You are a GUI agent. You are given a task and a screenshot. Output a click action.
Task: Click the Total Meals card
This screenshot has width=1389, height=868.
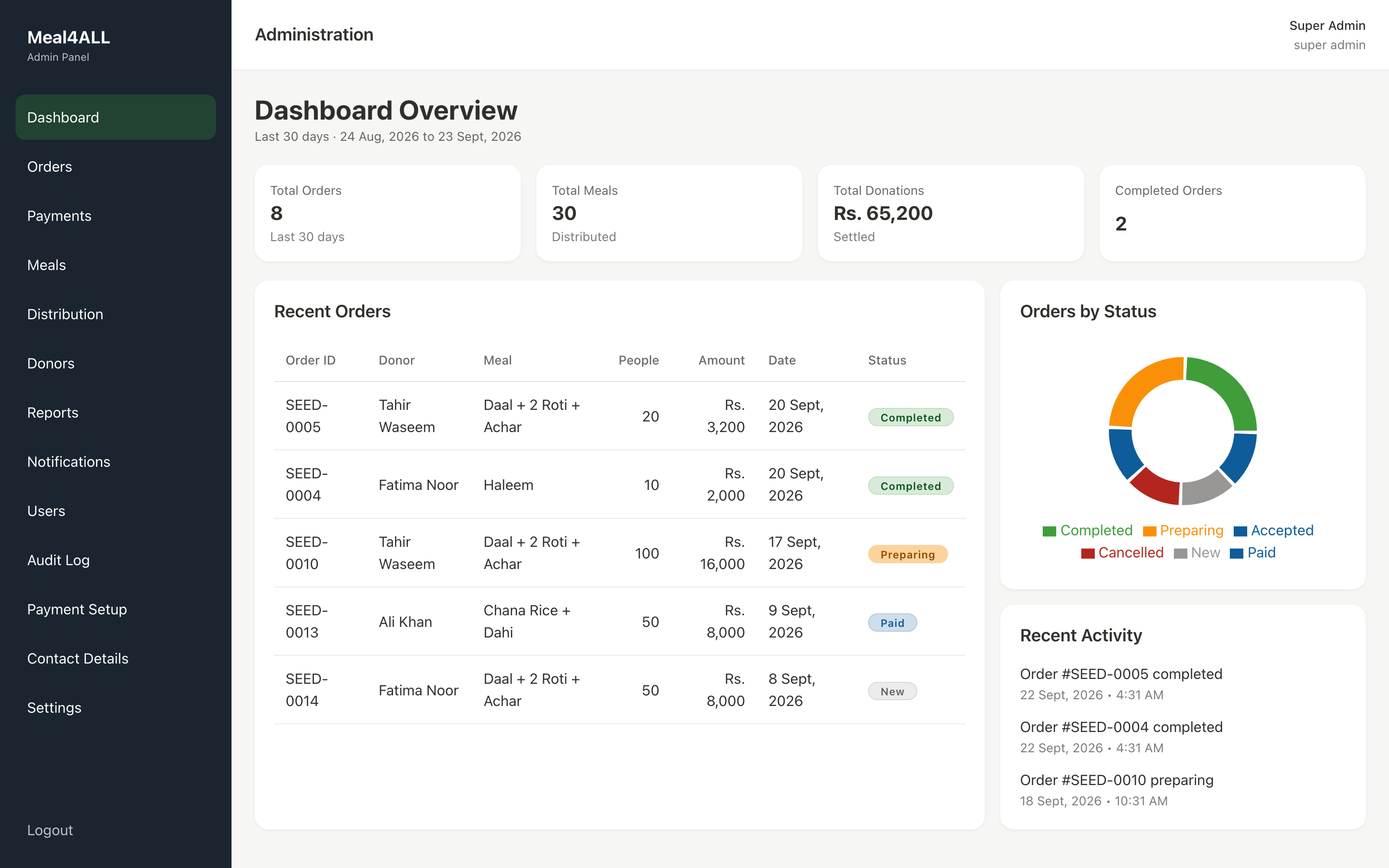pos(669,213)
